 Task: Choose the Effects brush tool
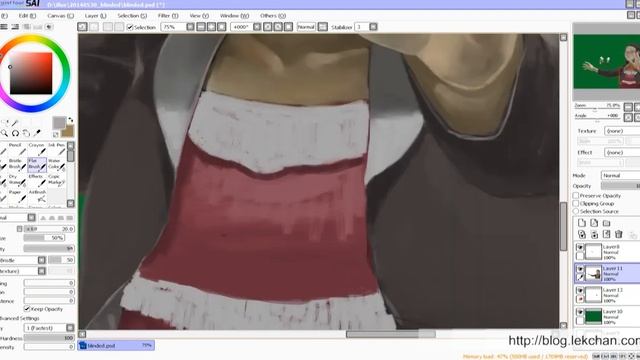click(37, 180)
